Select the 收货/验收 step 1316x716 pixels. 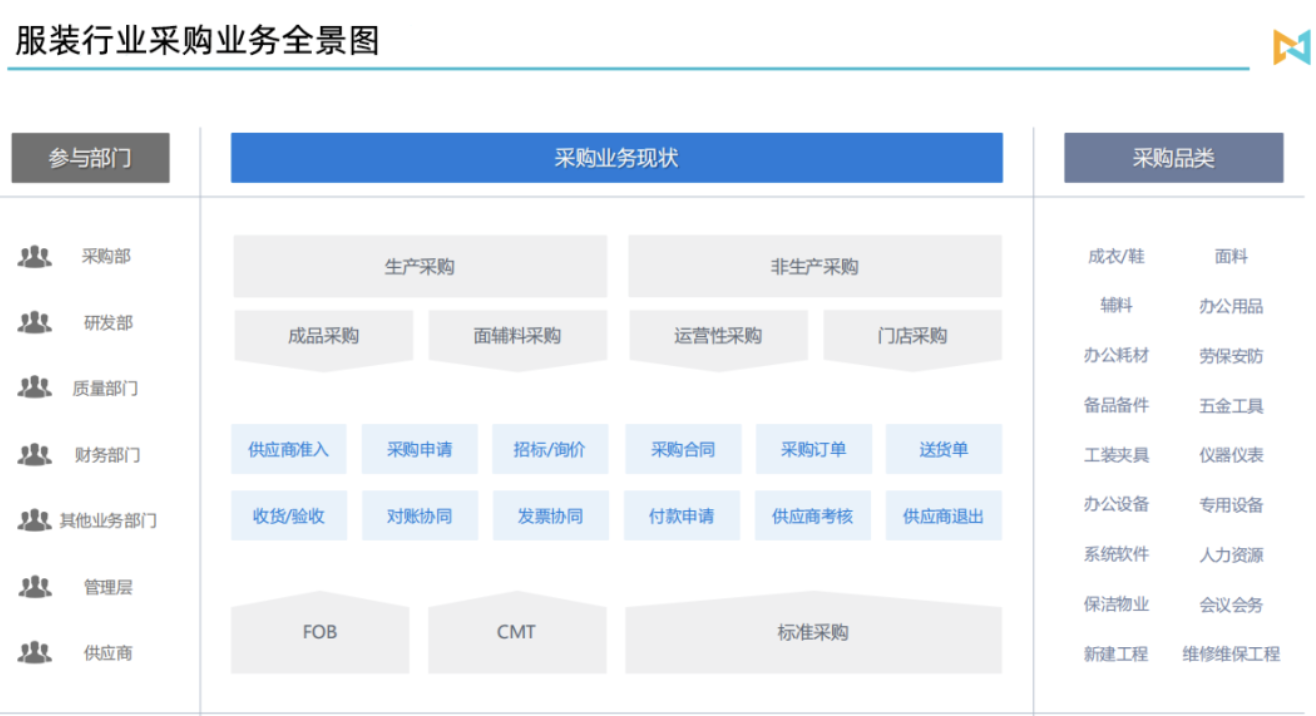(x=288, y=516)
